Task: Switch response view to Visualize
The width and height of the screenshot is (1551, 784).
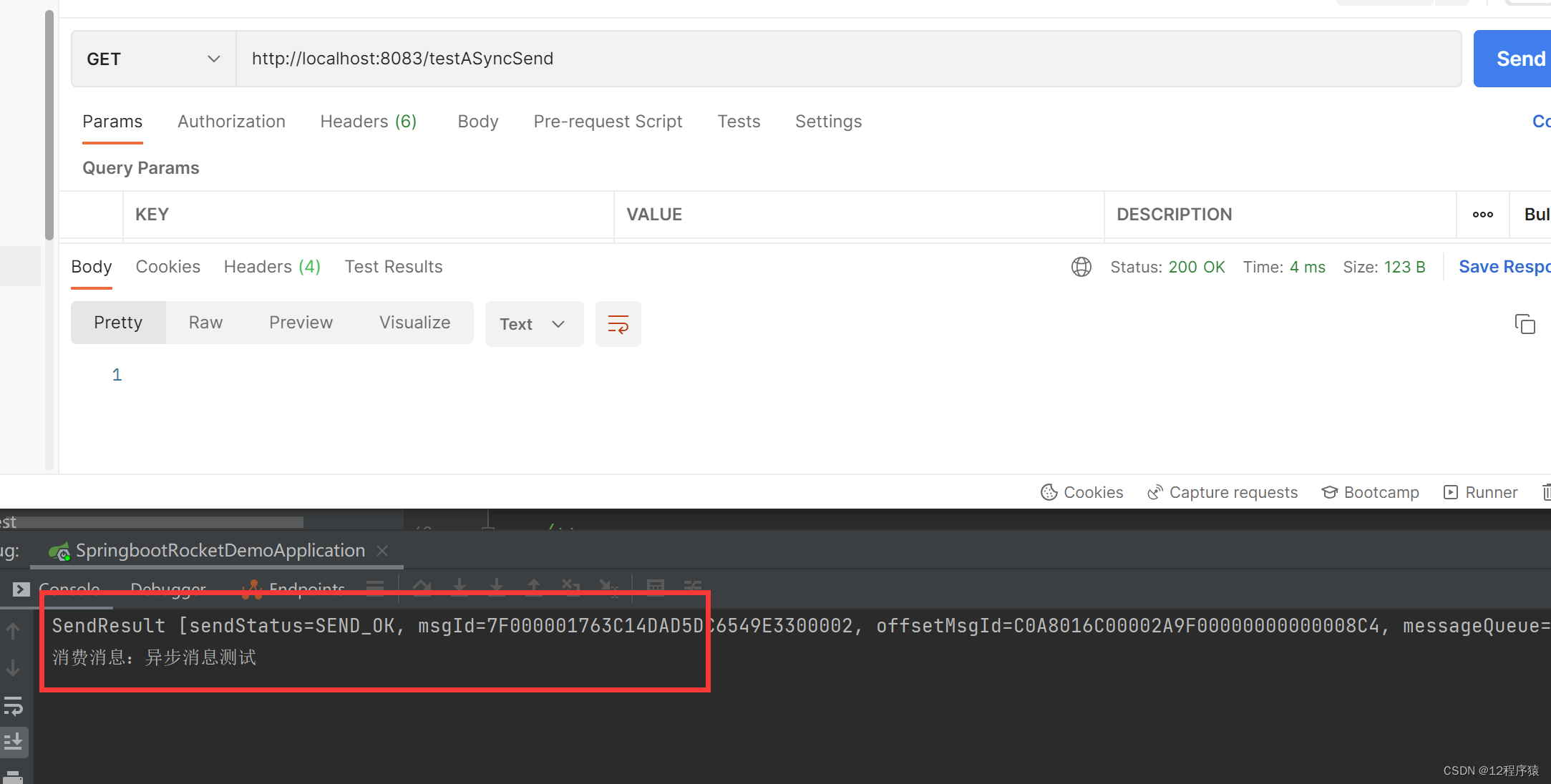Action: tap(414, 323)
